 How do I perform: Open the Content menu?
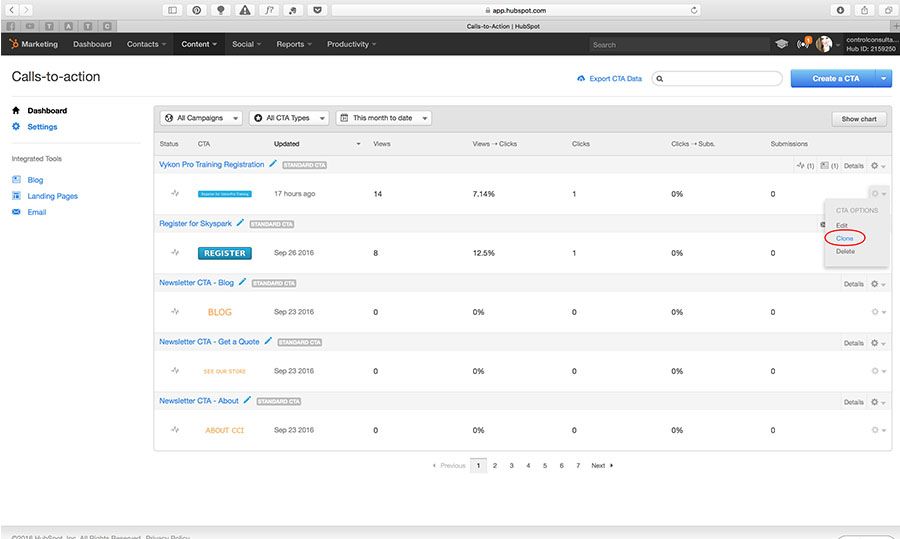pos(199,44)
